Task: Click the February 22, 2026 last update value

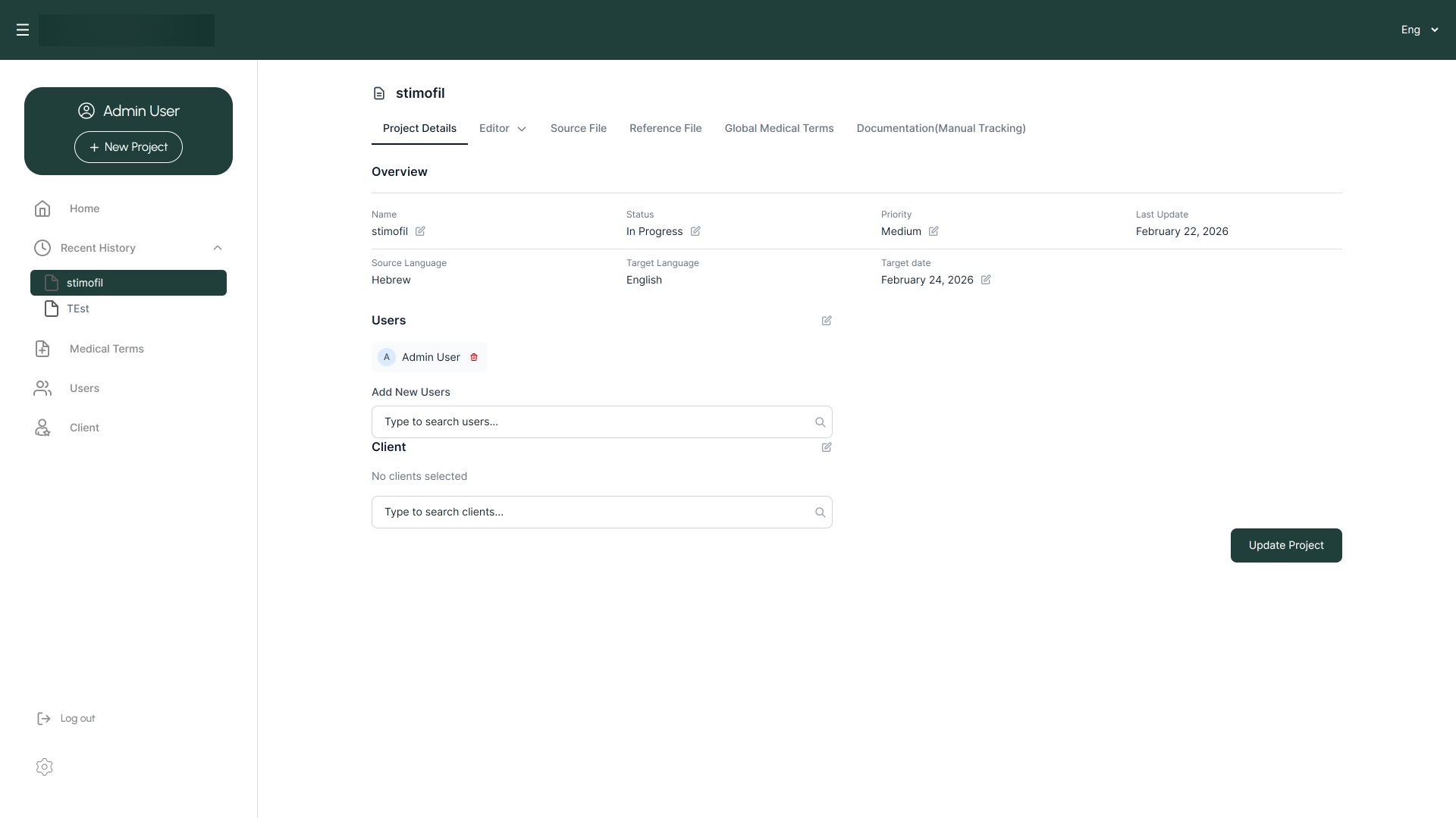Action: click(x=1181, y=231)
